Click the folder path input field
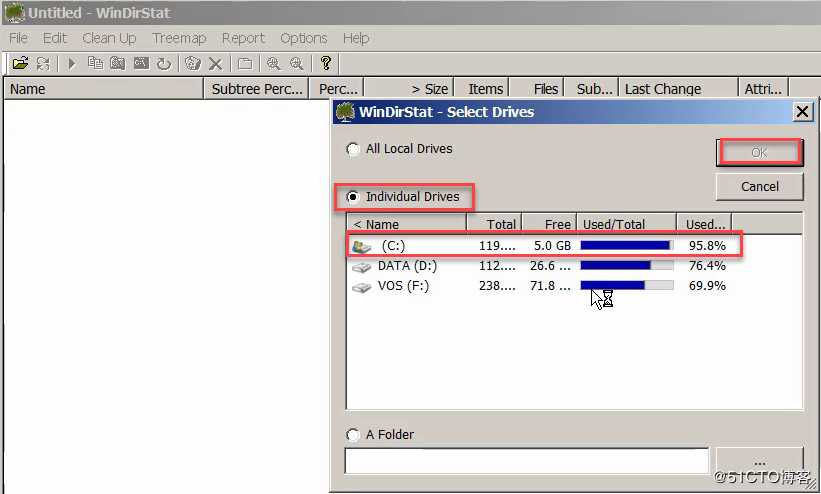This screenshot has width=821, height=494. 527,461
